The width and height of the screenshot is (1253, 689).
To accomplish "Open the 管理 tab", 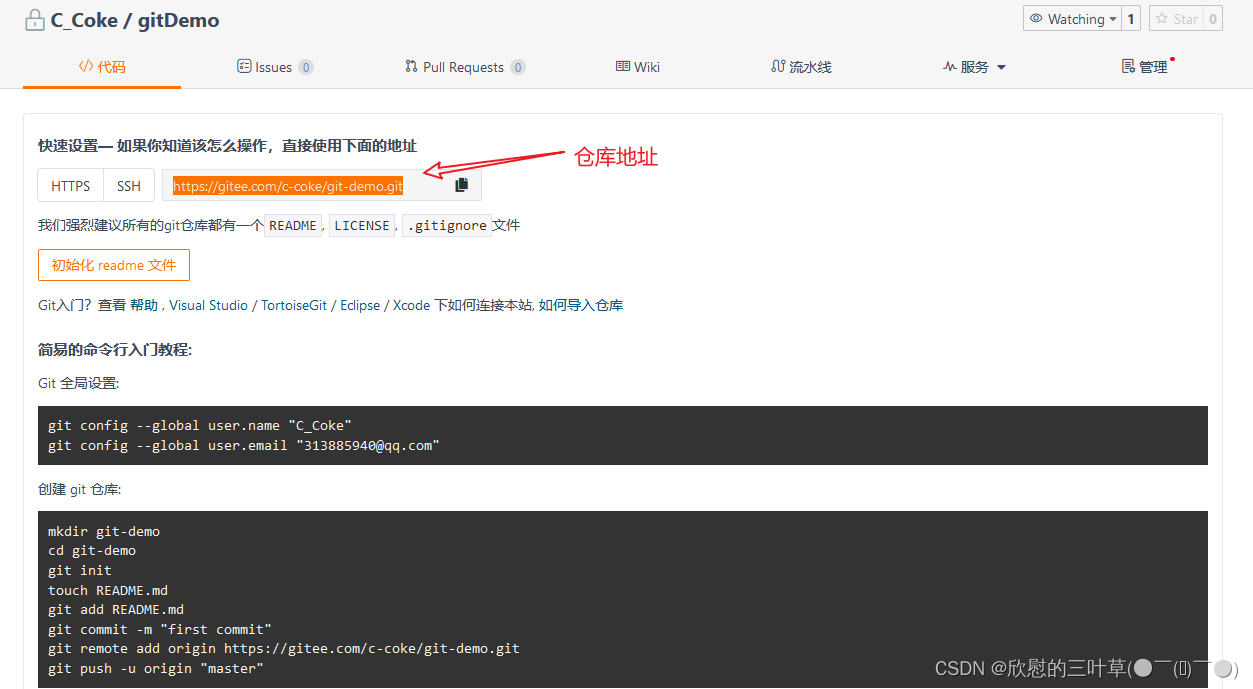I will coord(1145,67).
